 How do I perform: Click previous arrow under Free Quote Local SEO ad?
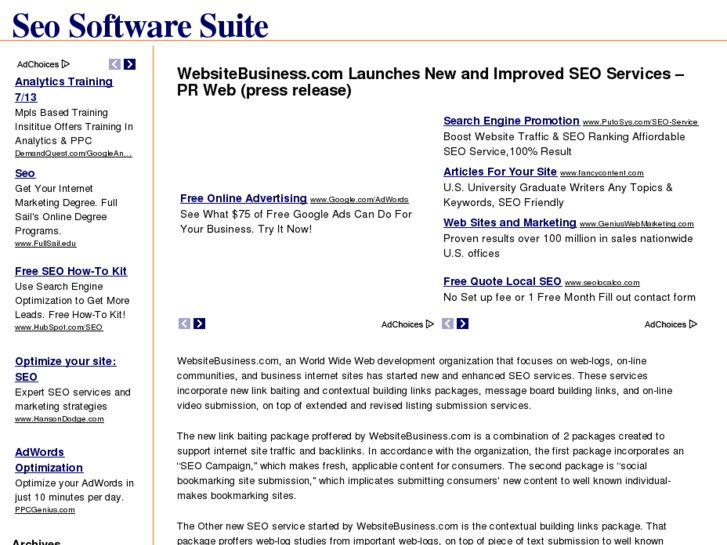447,323
